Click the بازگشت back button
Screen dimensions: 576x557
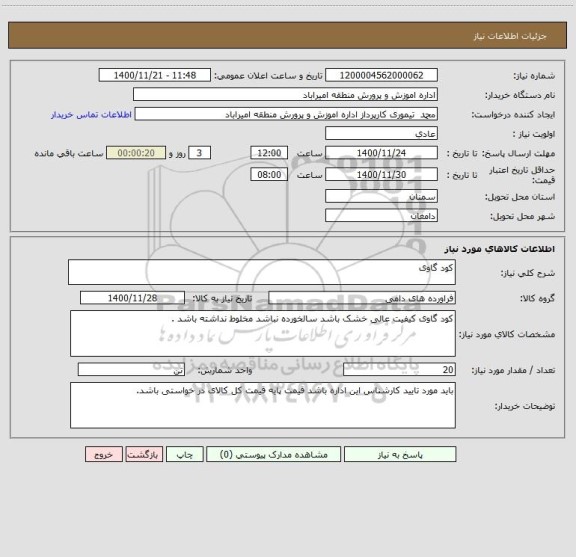coord(144,454)
